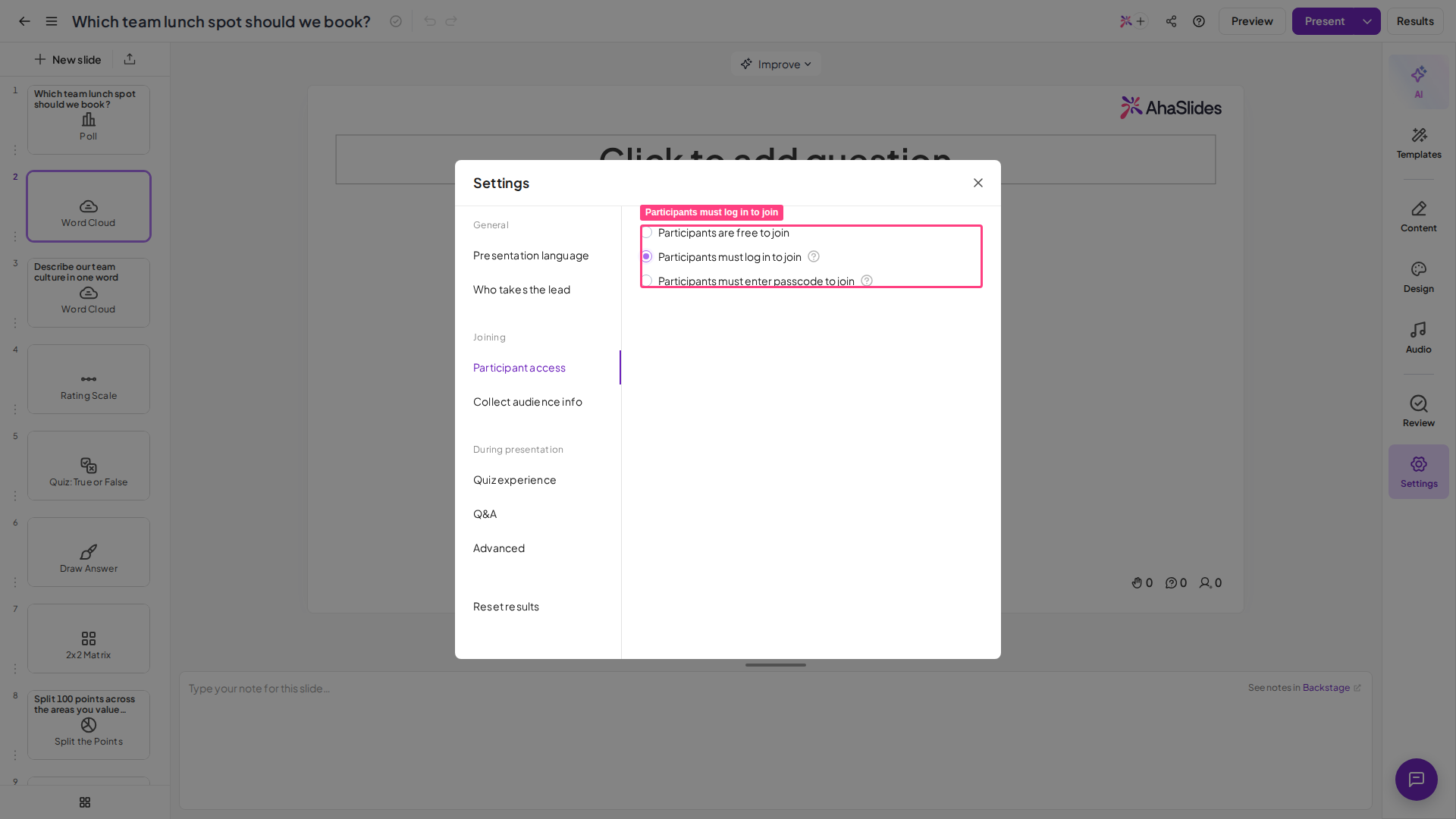Image resolution: width=1456 pixels, height=819 pixels.
Task: Click help icon beside passcode to join
Action: click(x=867, y=281)
